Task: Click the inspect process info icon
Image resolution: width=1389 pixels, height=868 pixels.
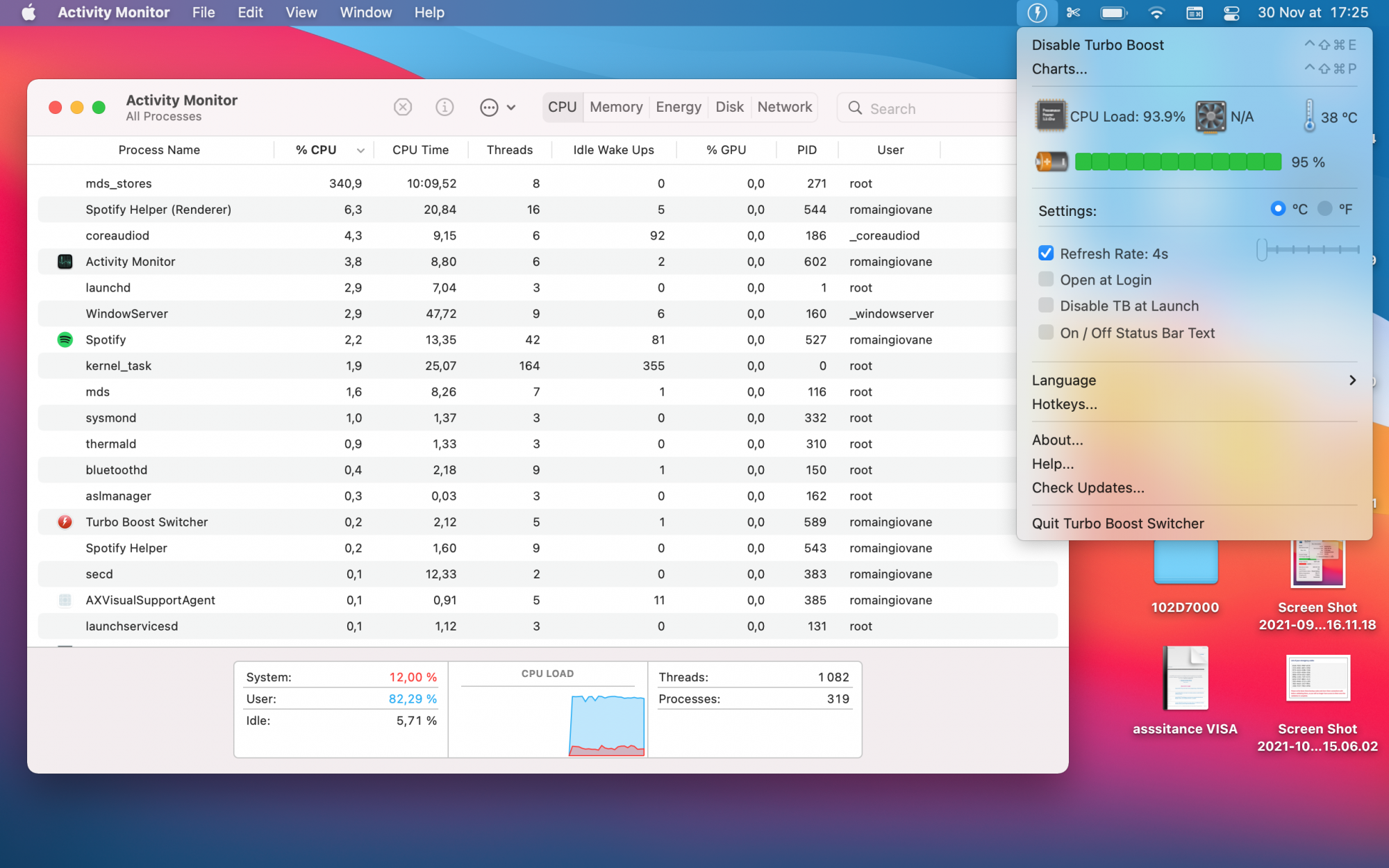Action: (444, 107)
